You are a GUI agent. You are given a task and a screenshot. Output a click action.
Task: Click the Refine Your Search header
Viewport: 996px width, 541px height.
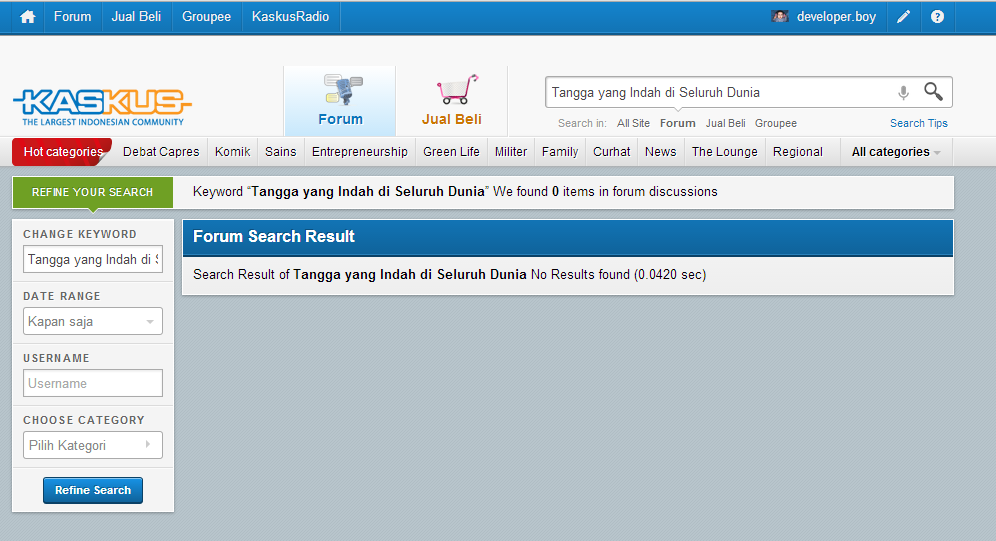tap(93, 192)
